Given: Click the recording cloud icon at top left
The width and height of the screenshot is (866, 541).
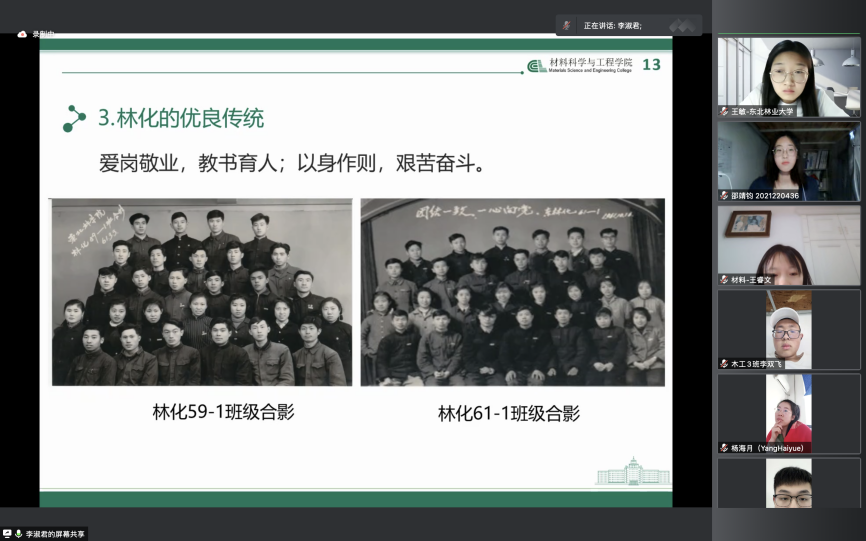Looking at the screenshot, I should coord(22,34).
